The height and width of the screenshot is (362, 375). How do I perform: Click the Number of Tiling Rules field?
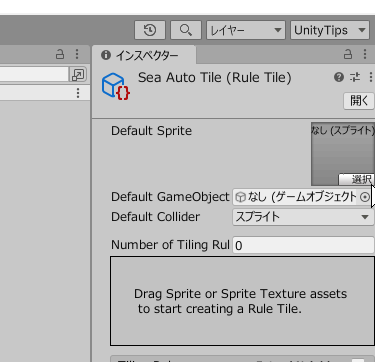point(303,245)
